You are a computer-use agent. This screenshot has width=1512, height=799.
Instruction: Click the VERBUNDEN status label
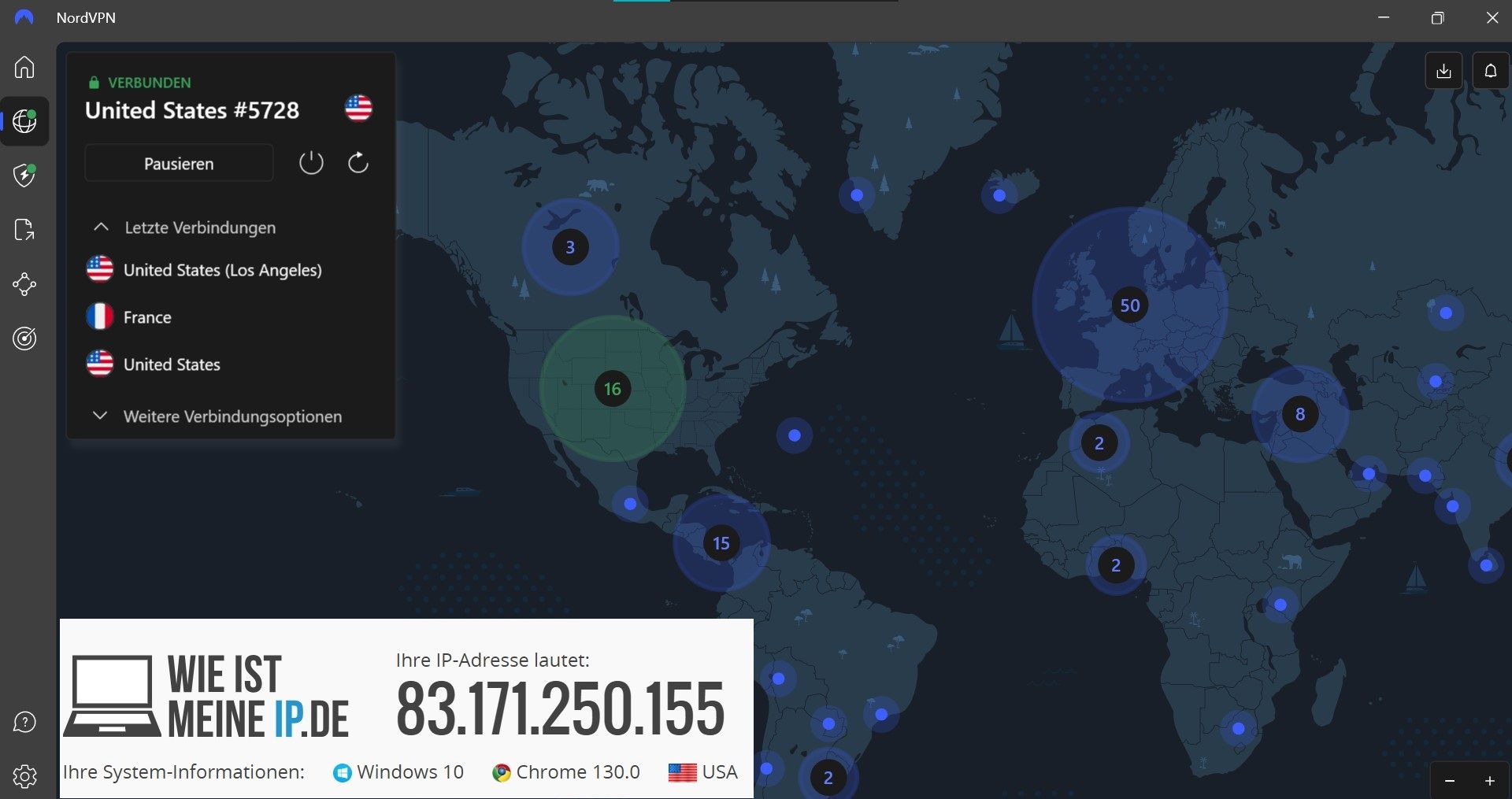149,83
